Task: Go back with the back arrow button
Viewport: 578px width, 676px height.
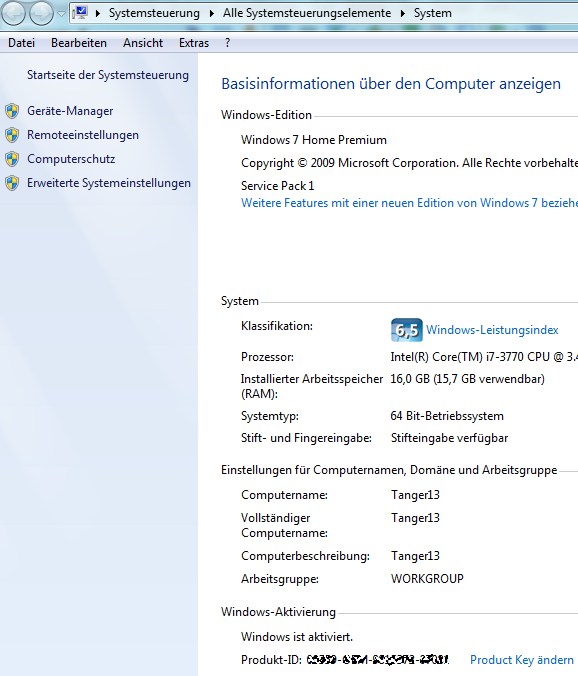Action: pos(13,13)
